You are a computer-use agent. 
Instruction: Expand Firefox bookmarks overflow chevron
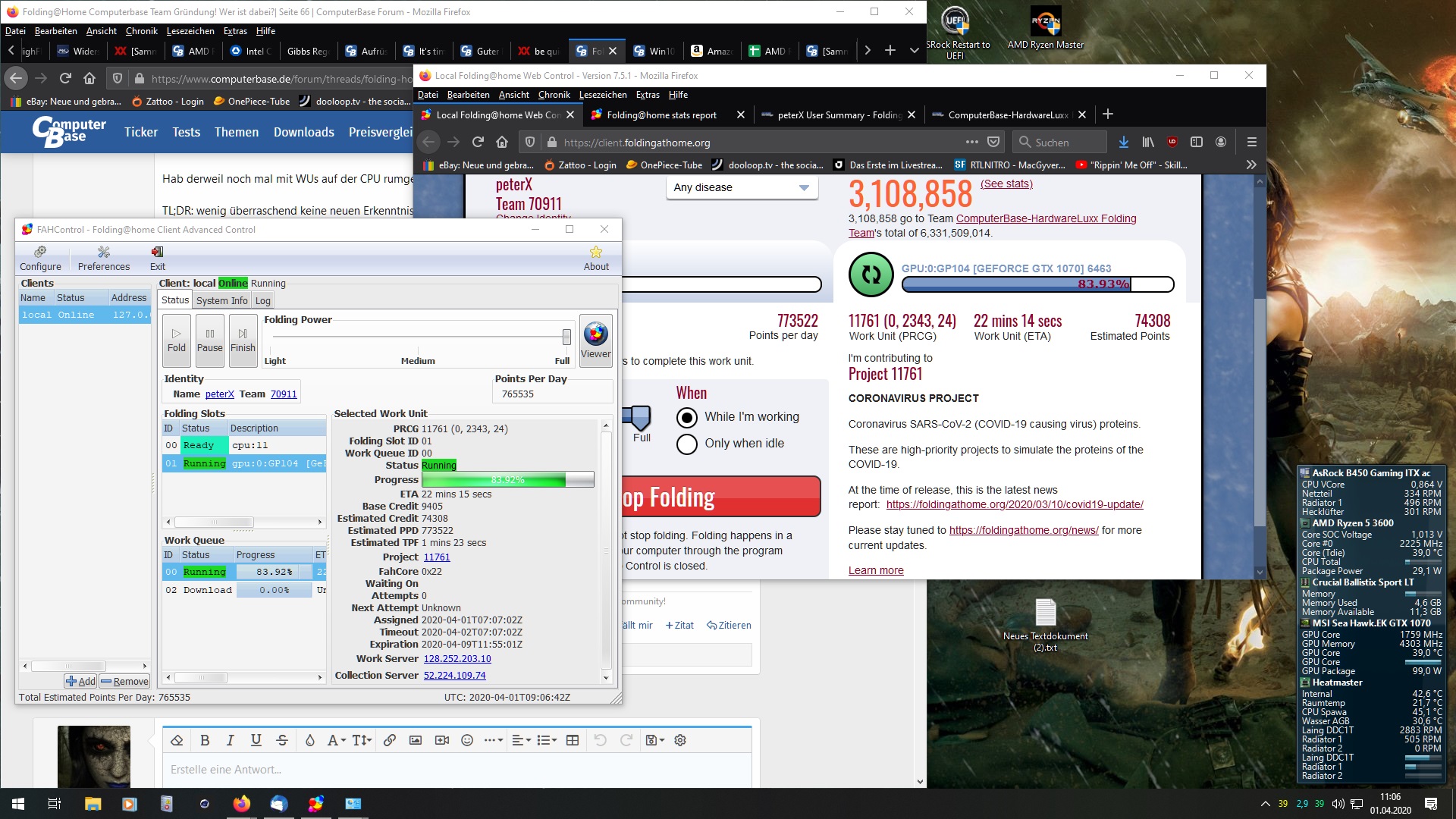pyautogui.click(x=1251, y=165)
